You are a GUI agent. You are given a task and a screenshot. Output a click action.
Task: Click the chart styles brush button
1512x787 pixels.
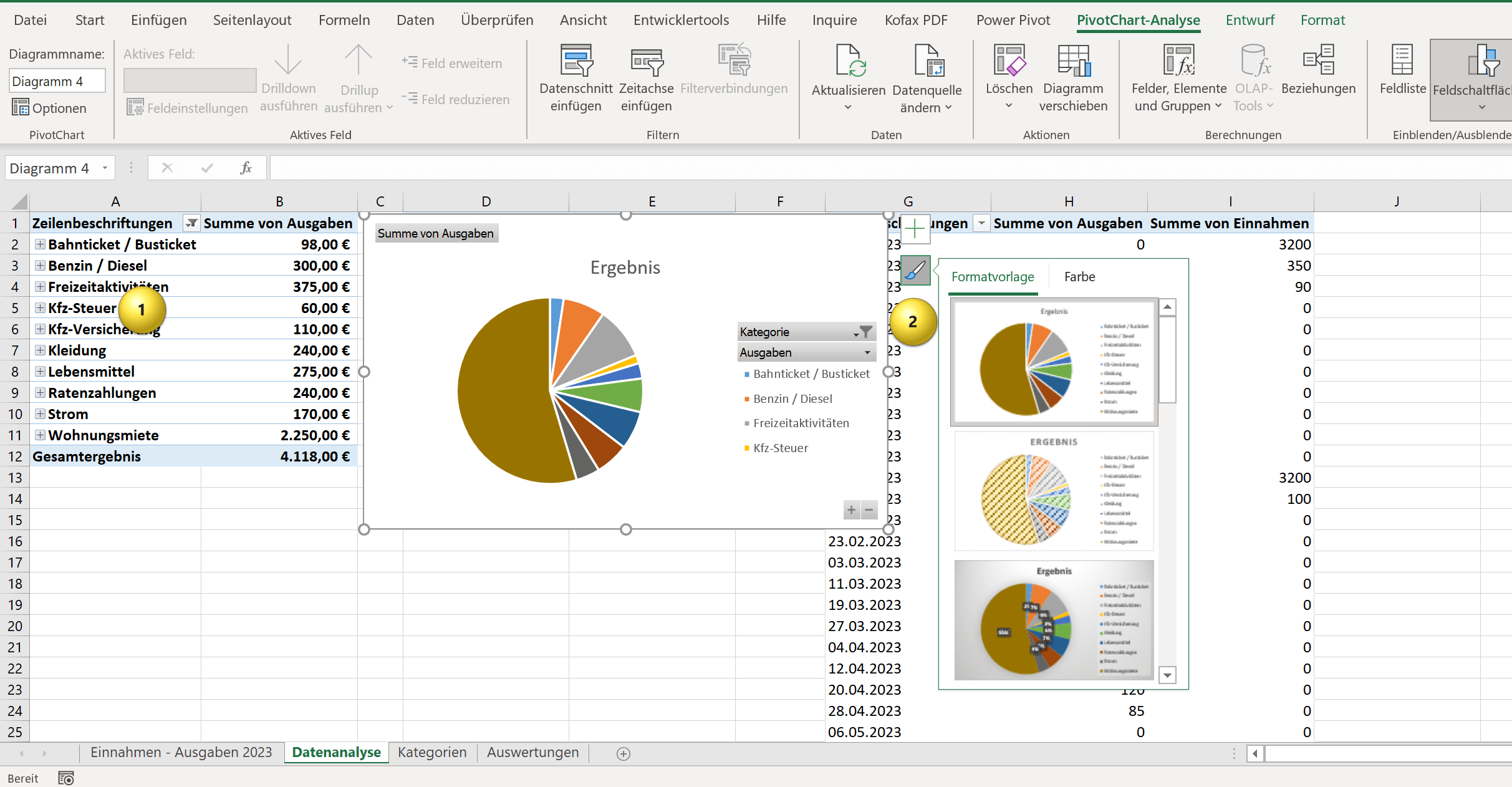(915, 271)
